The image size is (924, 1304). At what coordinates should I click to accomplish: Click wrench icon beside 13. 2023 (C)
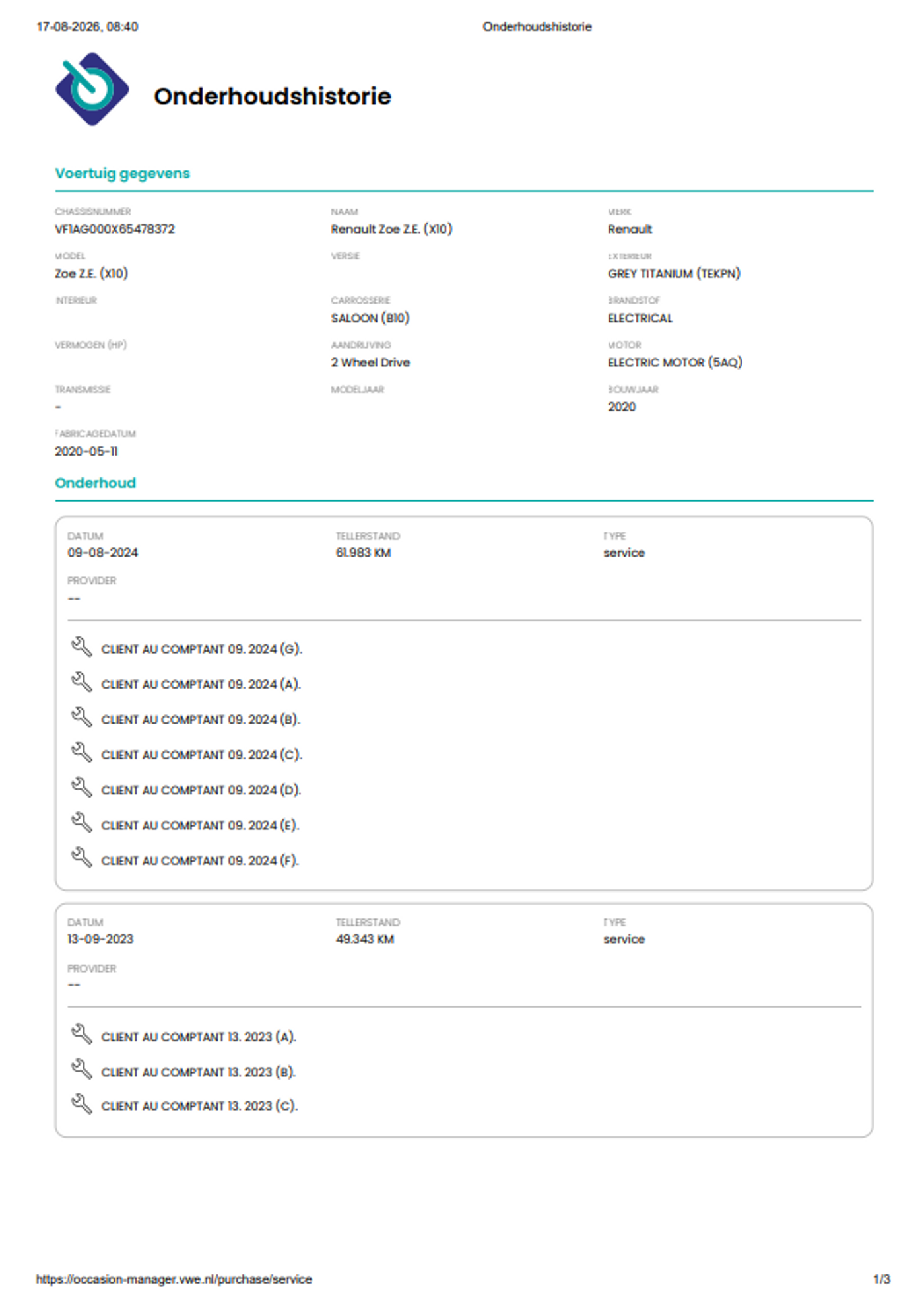[81, 1104]
